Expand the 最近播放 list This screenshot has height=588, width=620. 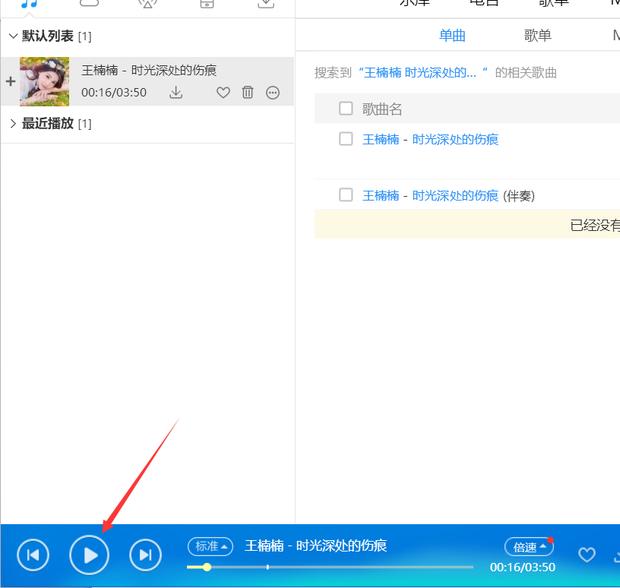pyautogui.click(x=13, y=123)
